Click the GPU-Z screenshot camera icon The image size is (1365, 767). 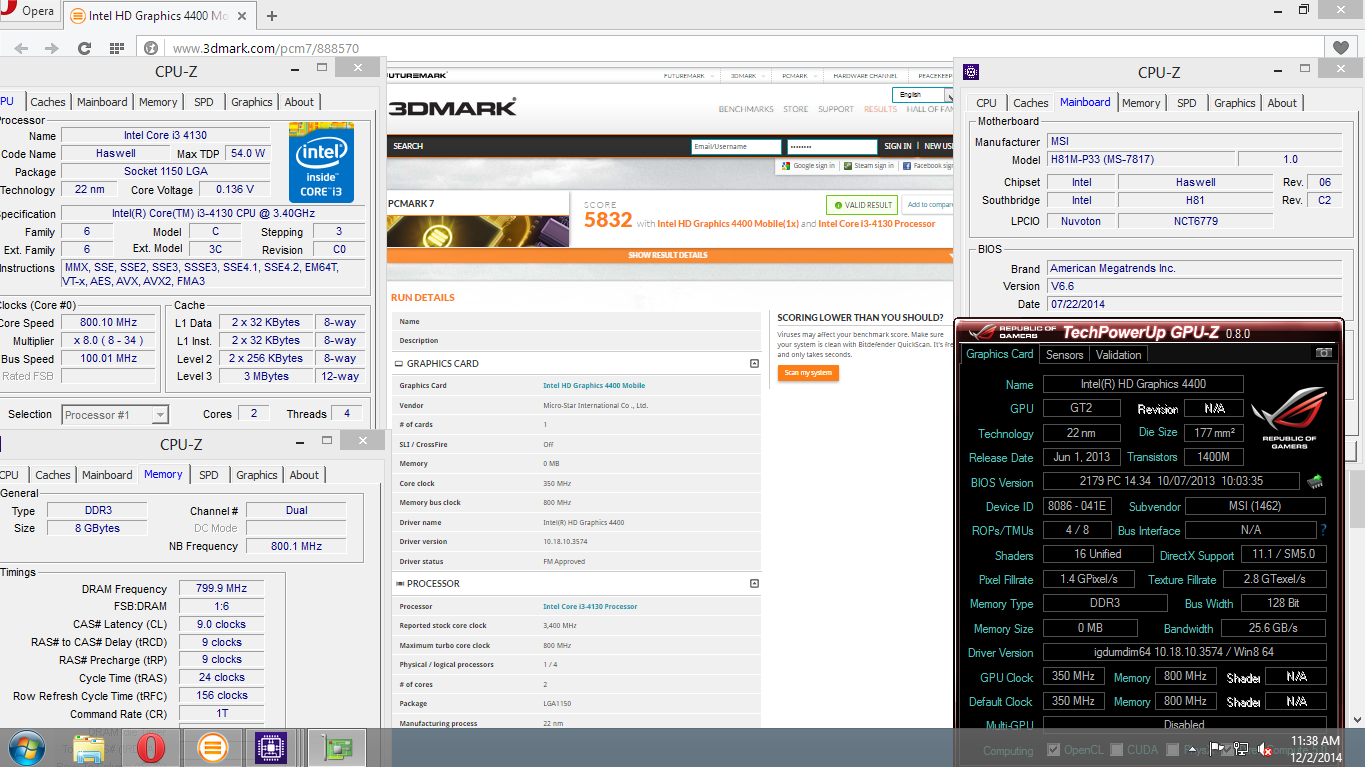pyautogui.click(x=1324, y=353)
